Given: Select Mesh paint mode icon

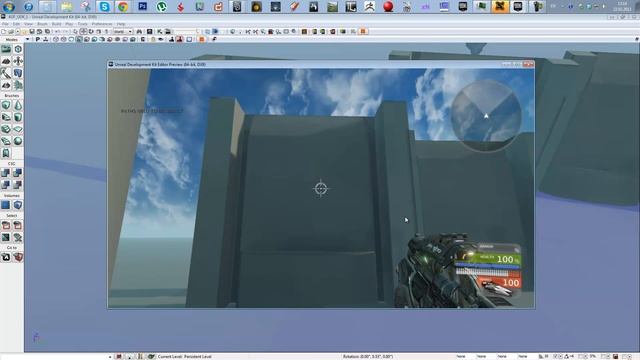Looking at the screenshot, I should point(6,73).
